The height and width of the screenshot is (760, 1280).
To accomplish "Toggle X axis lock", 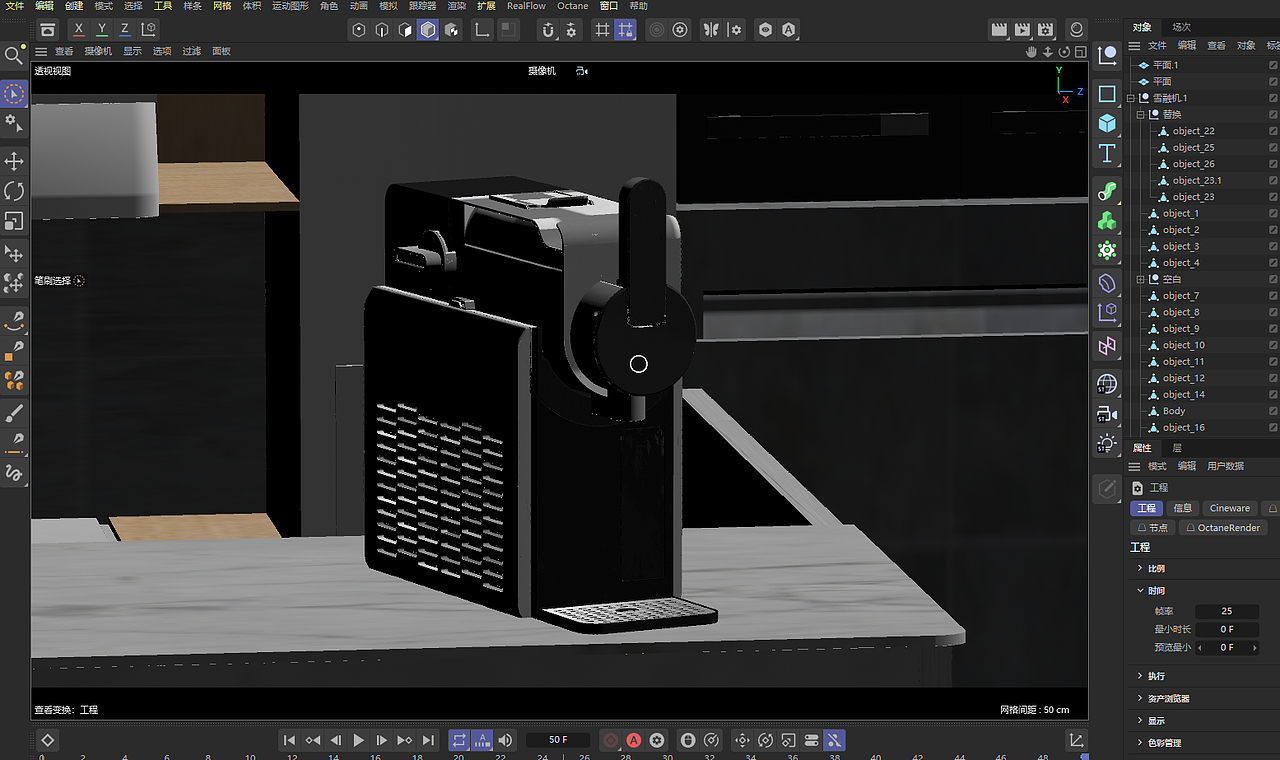I will click(79, 29).
